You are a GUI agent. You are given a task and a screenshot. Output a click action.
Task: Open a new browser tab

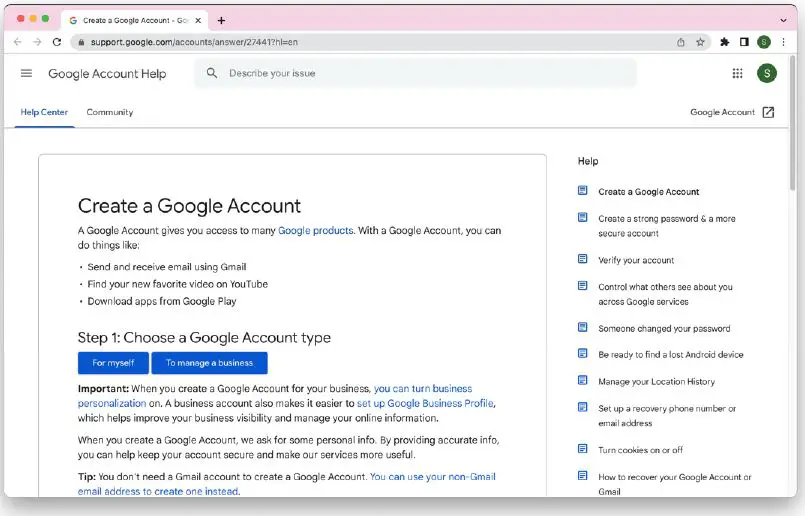tap(221, 20)
